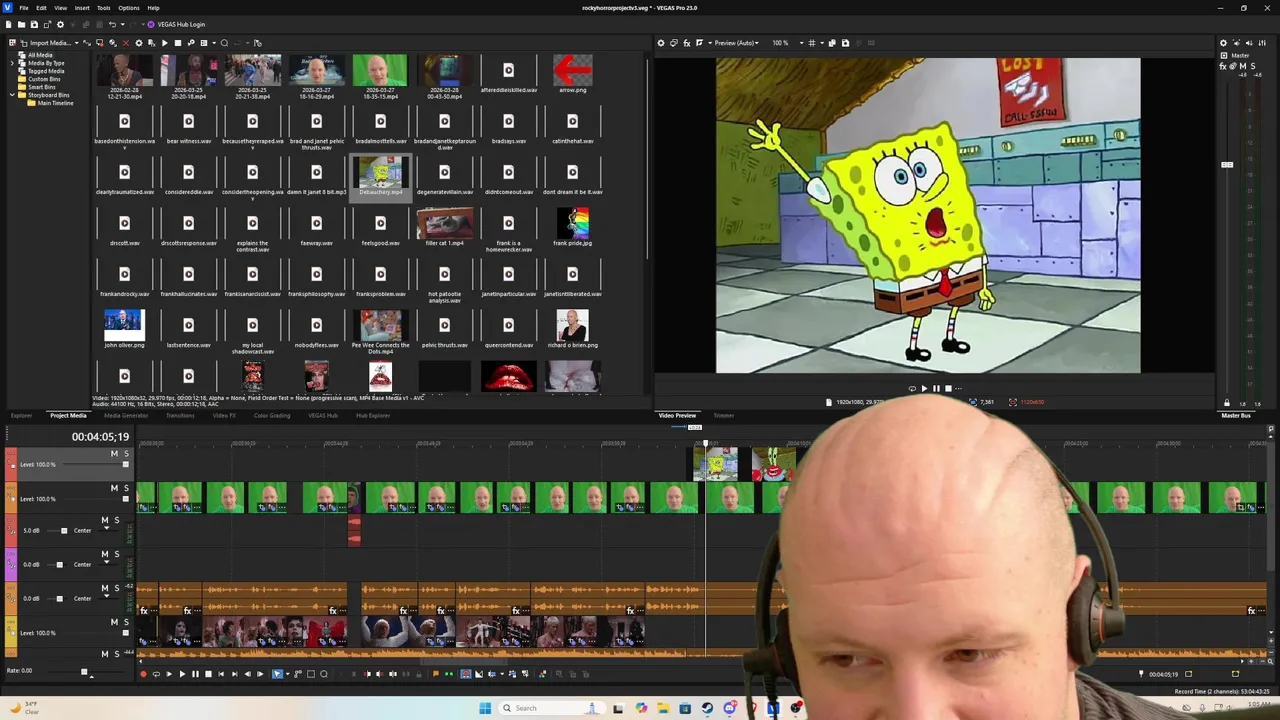Click the top track Level 100.0 % slider
The width and height of the screenshot is (1280, 720).
tap(125, 464)
